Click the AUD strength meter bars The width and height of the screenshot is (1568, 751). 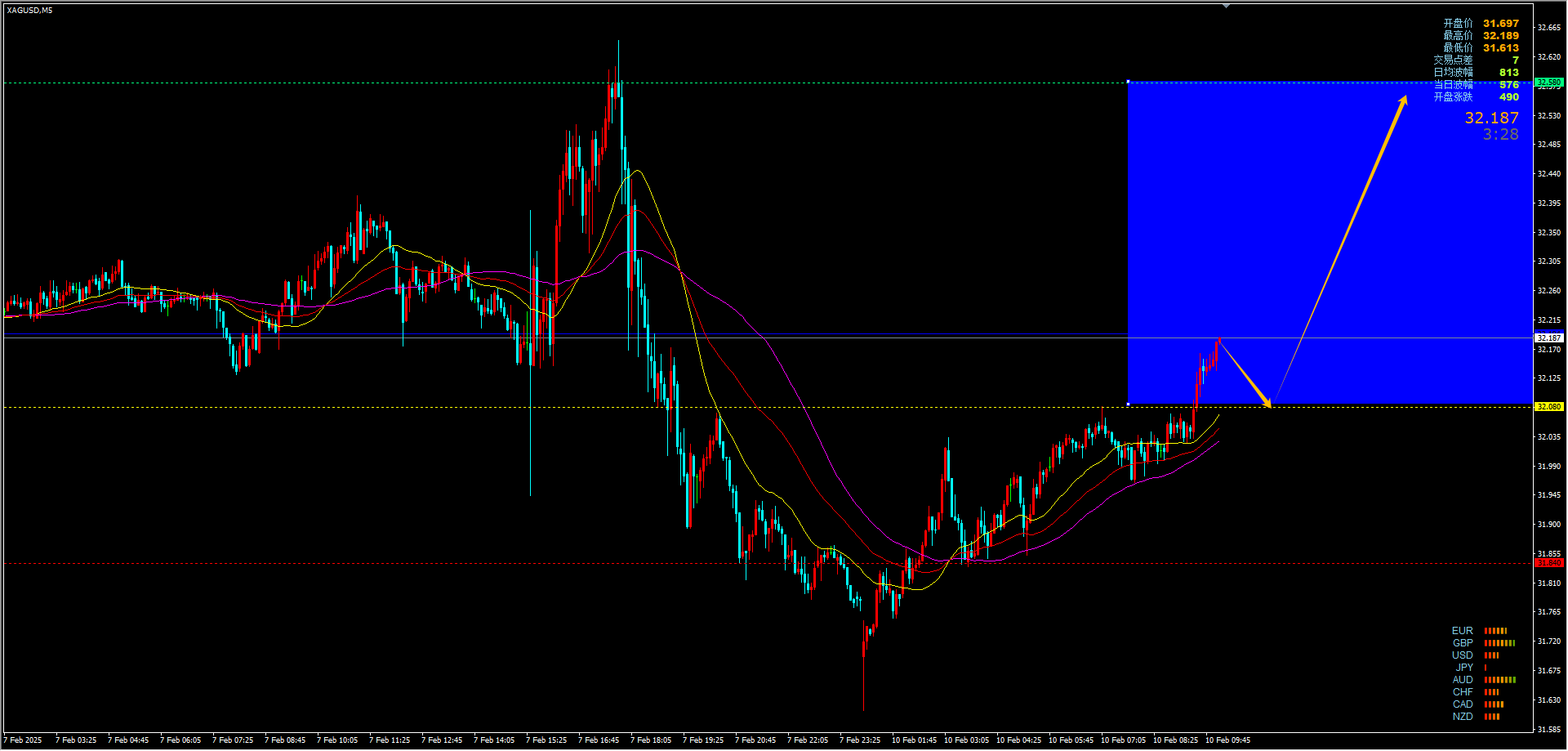coord(1500,680)
